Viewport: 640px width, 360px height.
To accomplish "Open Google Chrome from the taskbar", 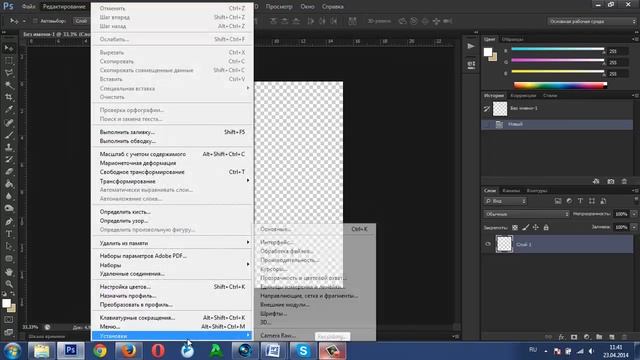I will [x=100, y=351].
